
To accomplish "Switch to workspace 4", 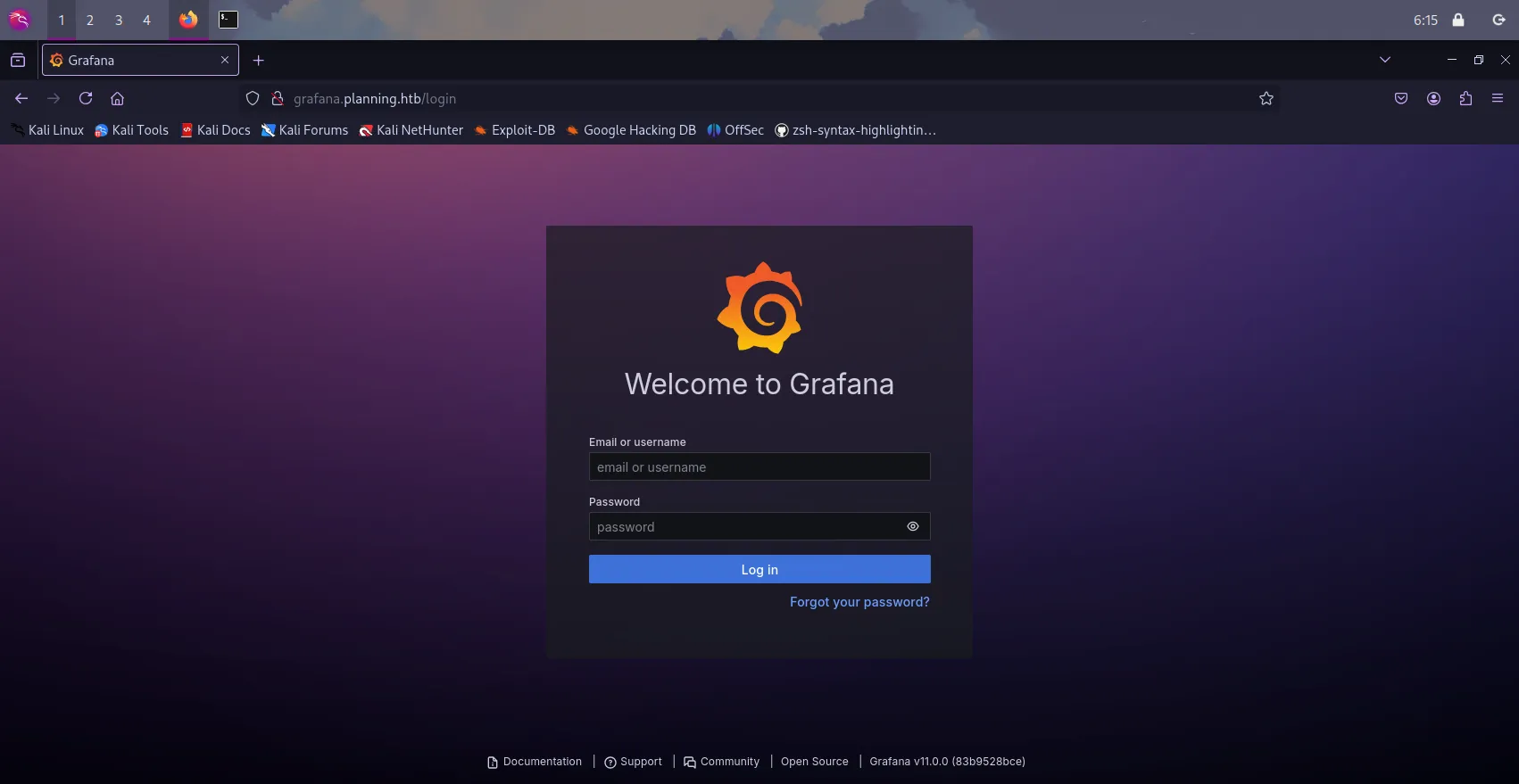I will coord(147,20).
